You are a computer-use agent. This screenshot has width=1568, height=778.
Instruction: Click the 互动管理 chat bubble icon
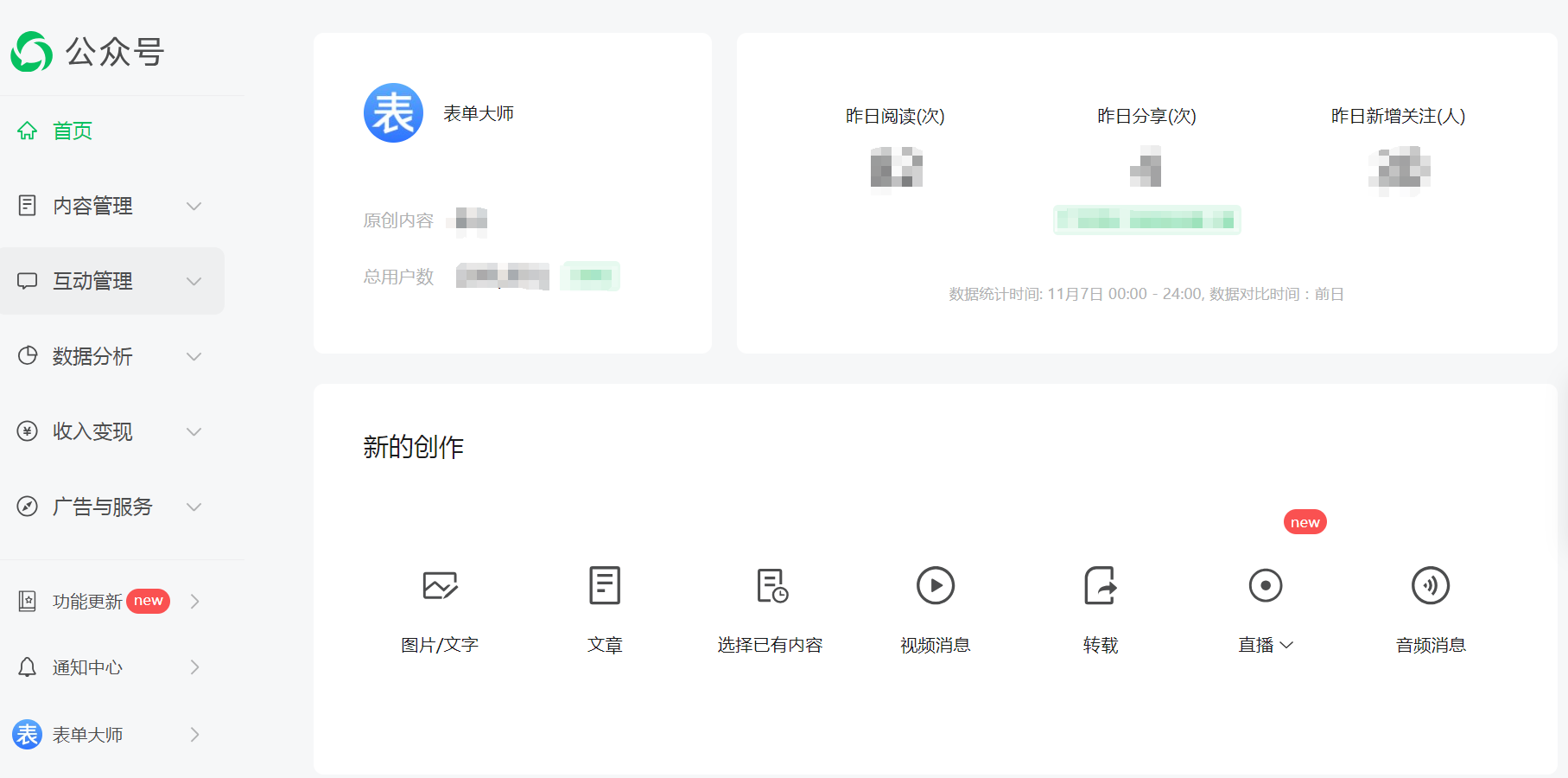coord(28,281)
